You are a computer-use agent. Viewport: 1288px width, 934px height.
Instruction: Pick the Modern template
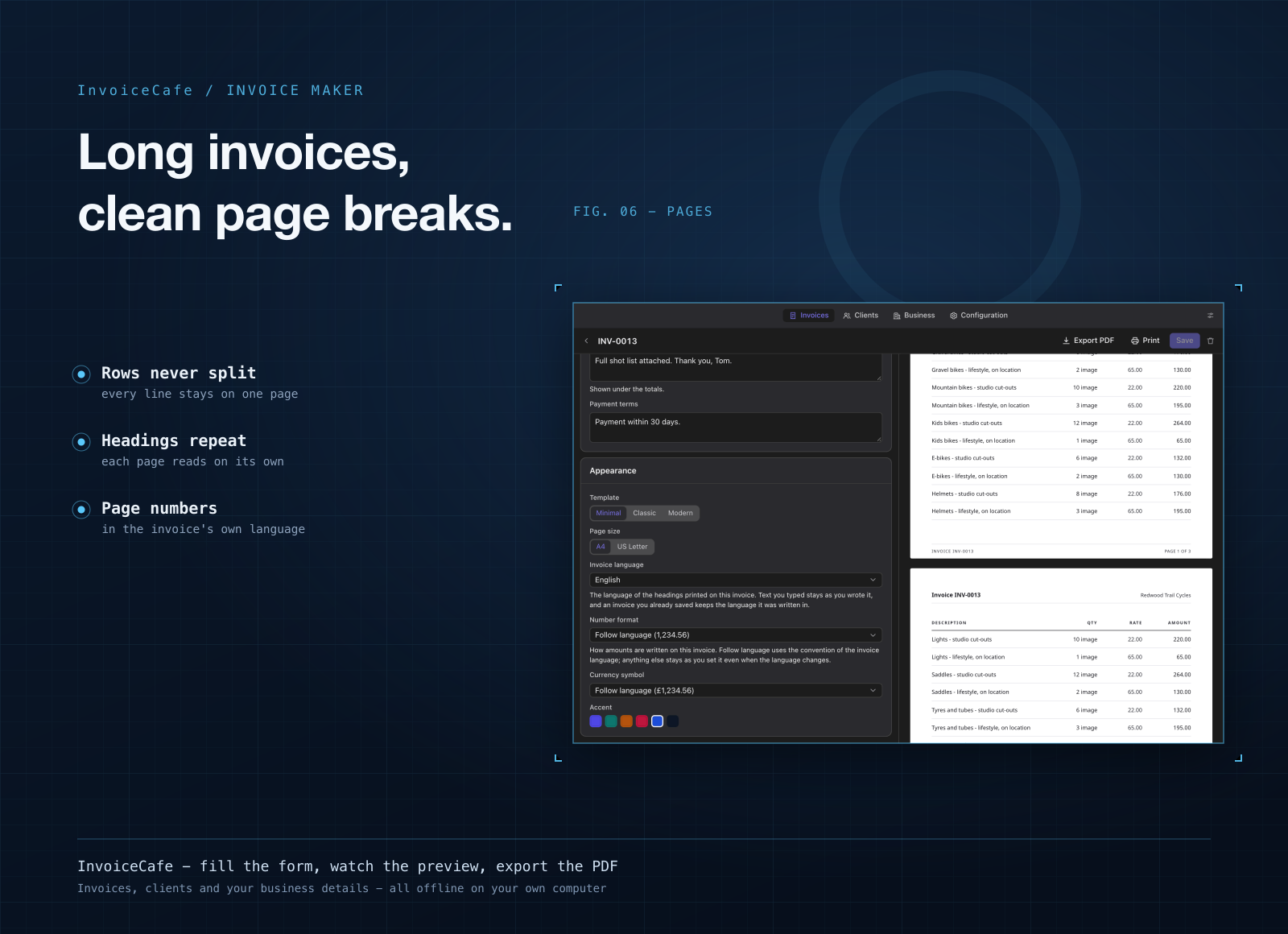click(x=680, y=513)
